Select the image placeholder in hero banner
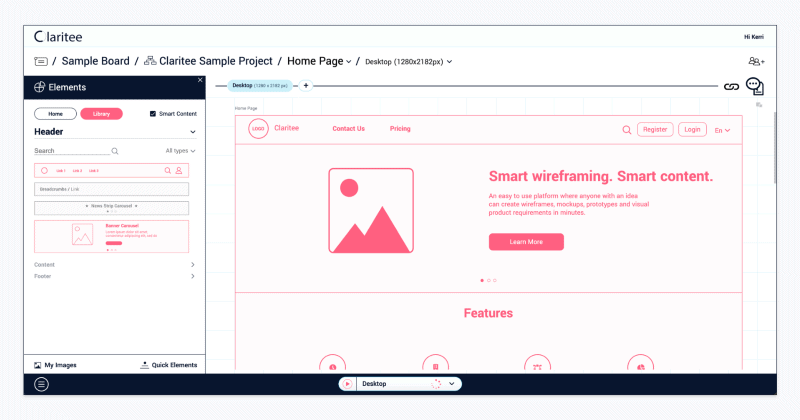This screenshot has width=800, height=420. 371,210
